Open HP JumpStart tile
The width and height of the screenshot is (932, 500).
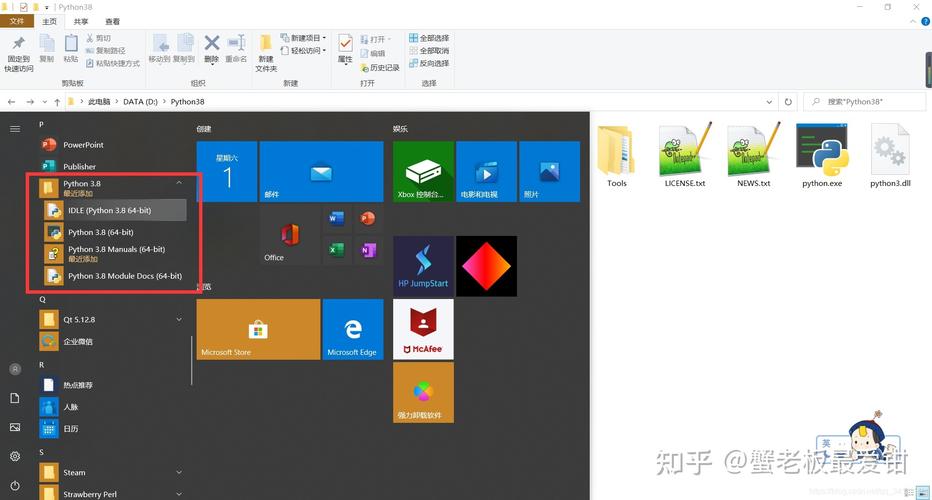click(423, 266)
